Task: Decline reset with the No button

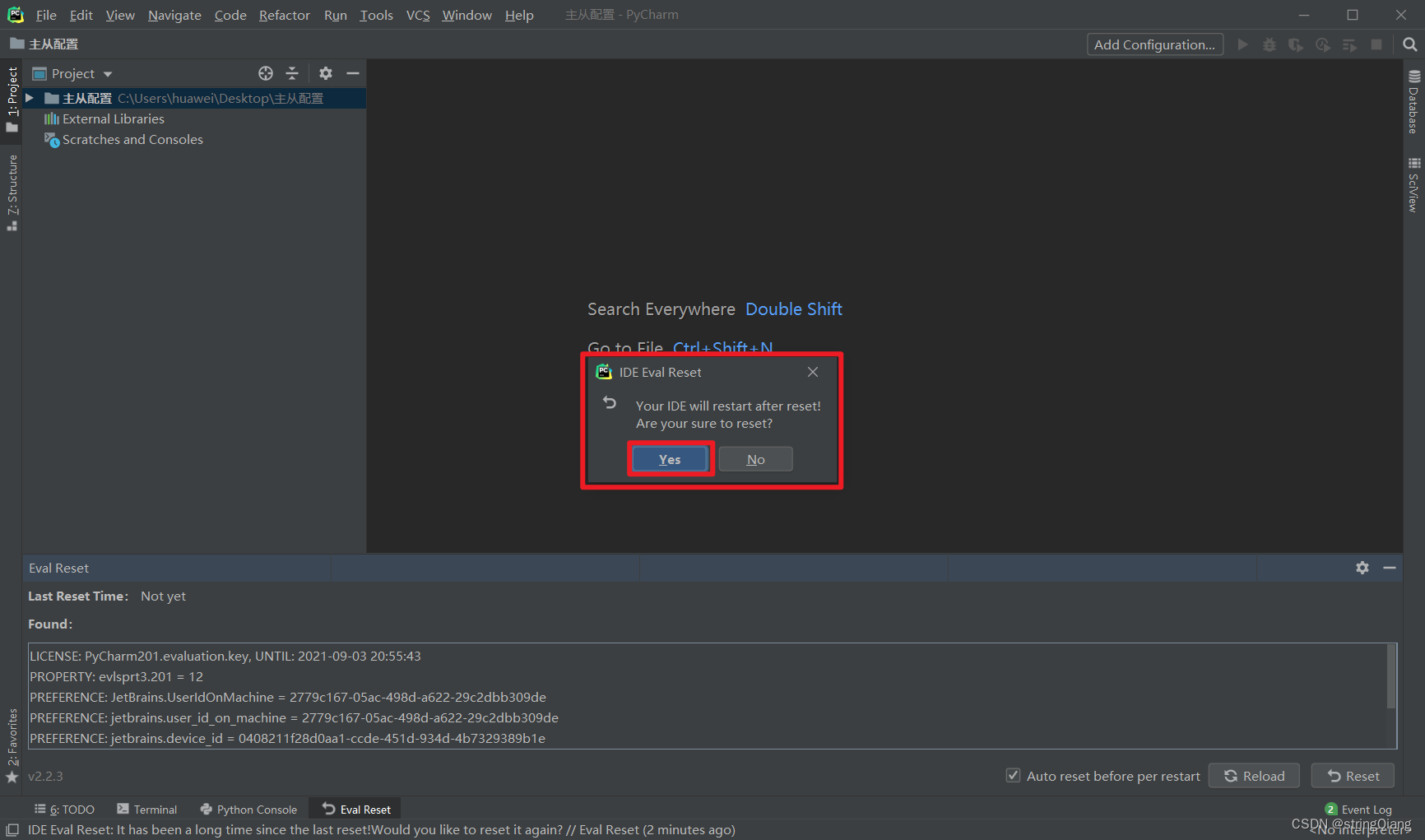Action: 755,459
